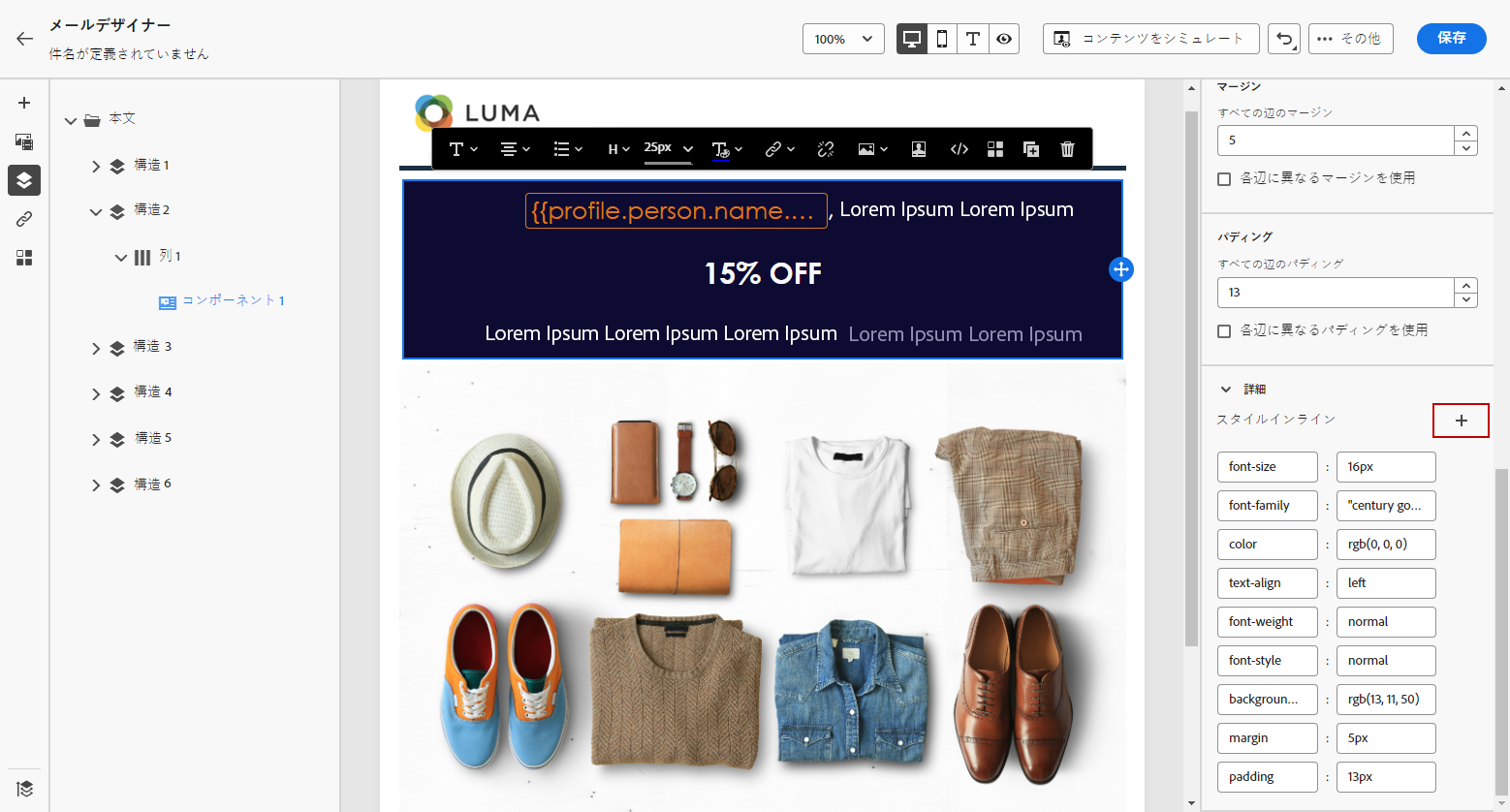Enable 各辺に異なるパディングを使用 checkbox
This screenshot has width=1510, height=812.
tap(1224, 330)
